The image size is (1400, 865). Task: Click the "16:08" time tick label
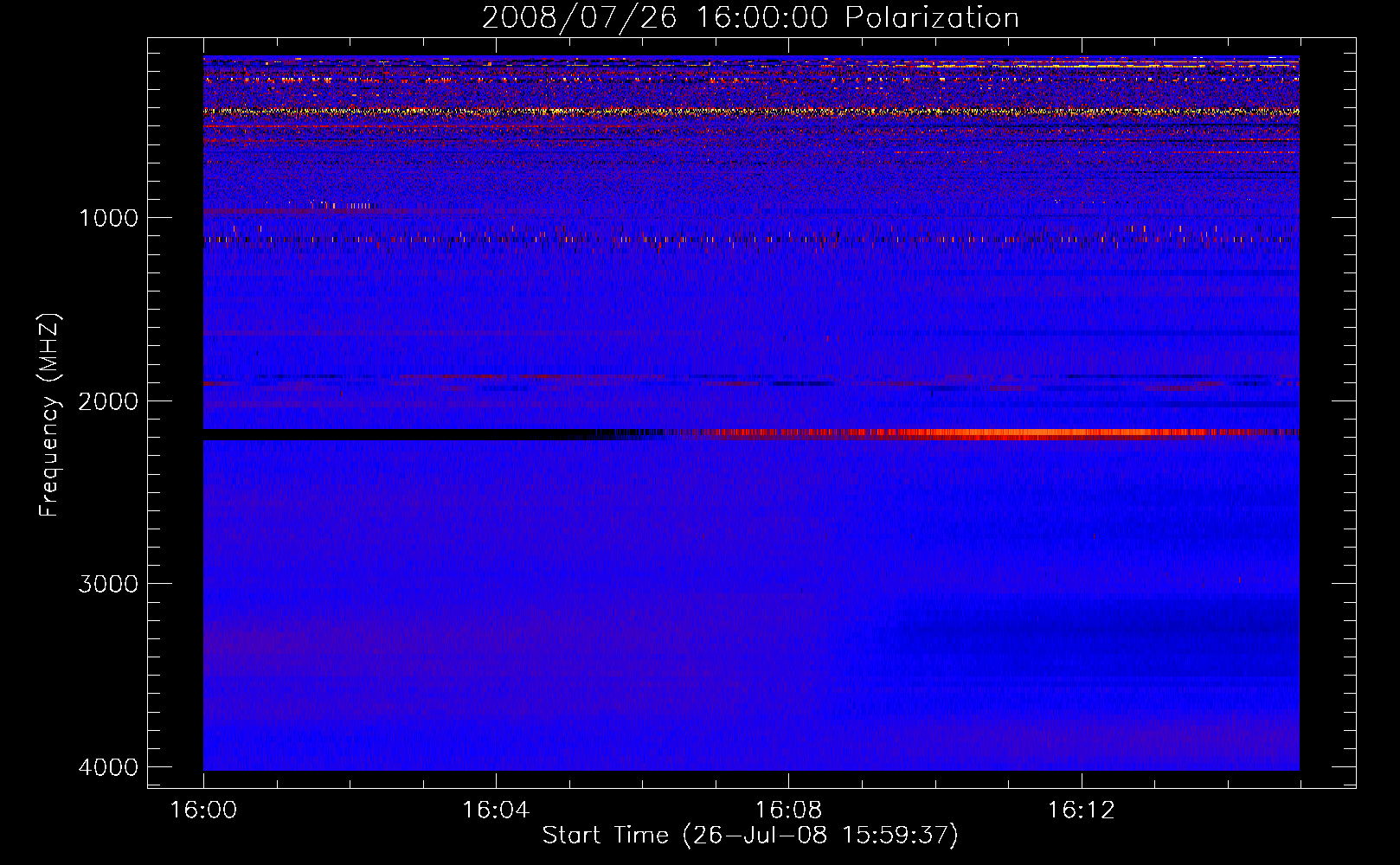click(x=788, y=811)
